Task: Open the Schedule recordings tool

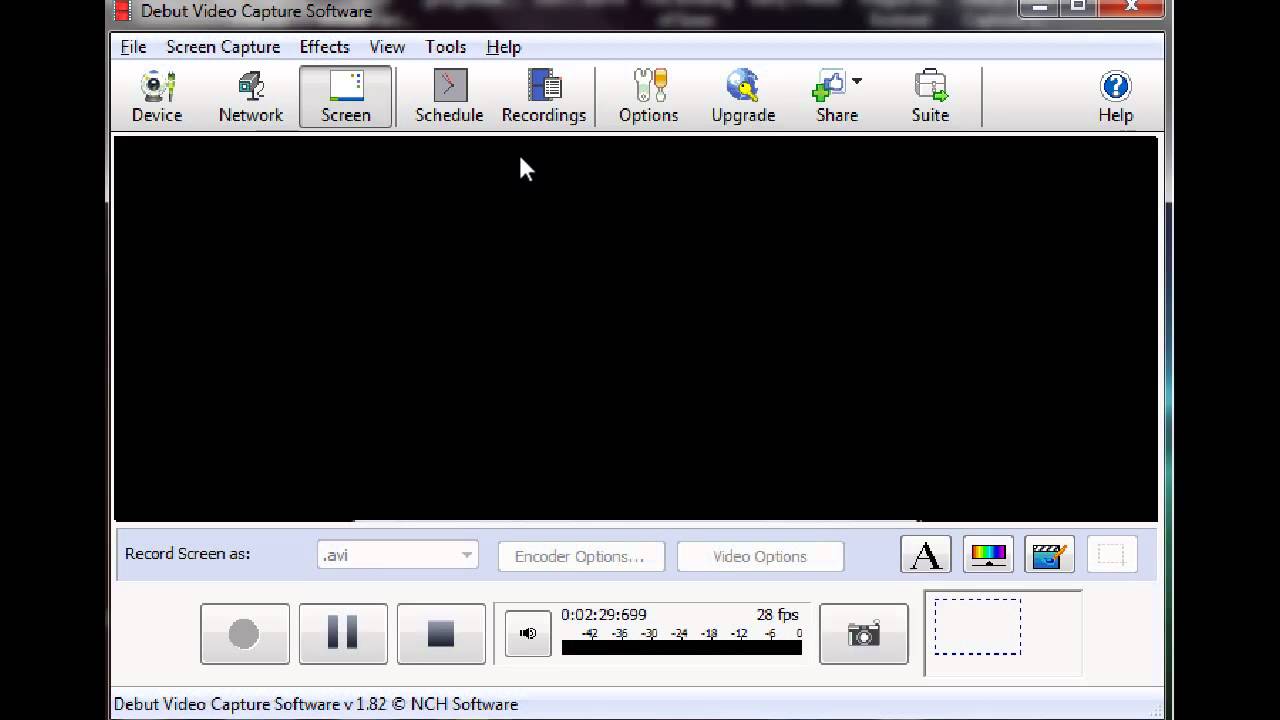Action: pos(449,97)
